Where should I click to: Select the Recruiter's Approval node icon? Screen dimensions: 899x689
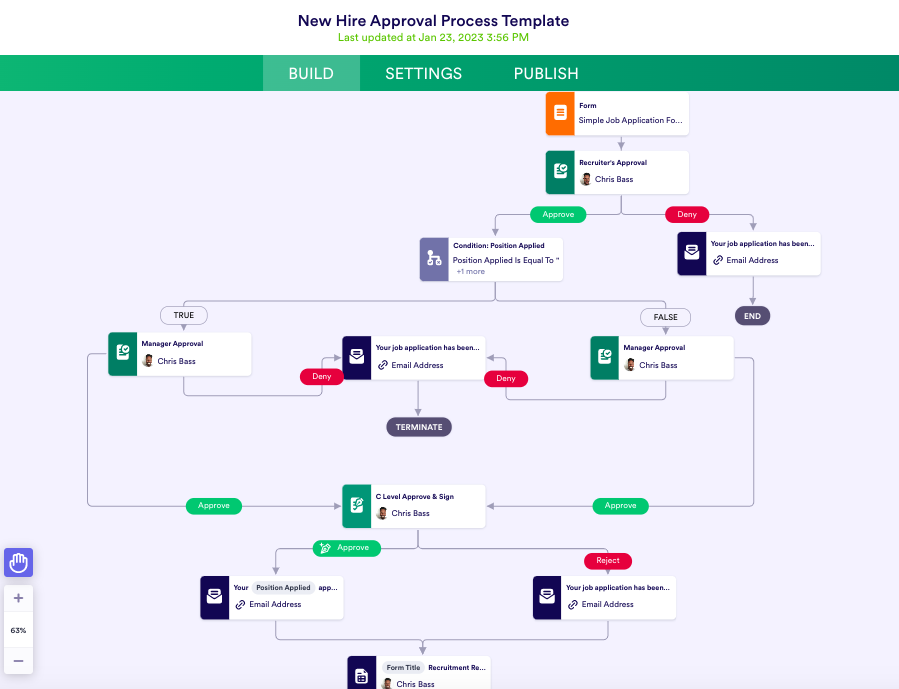tap(560, 172)
